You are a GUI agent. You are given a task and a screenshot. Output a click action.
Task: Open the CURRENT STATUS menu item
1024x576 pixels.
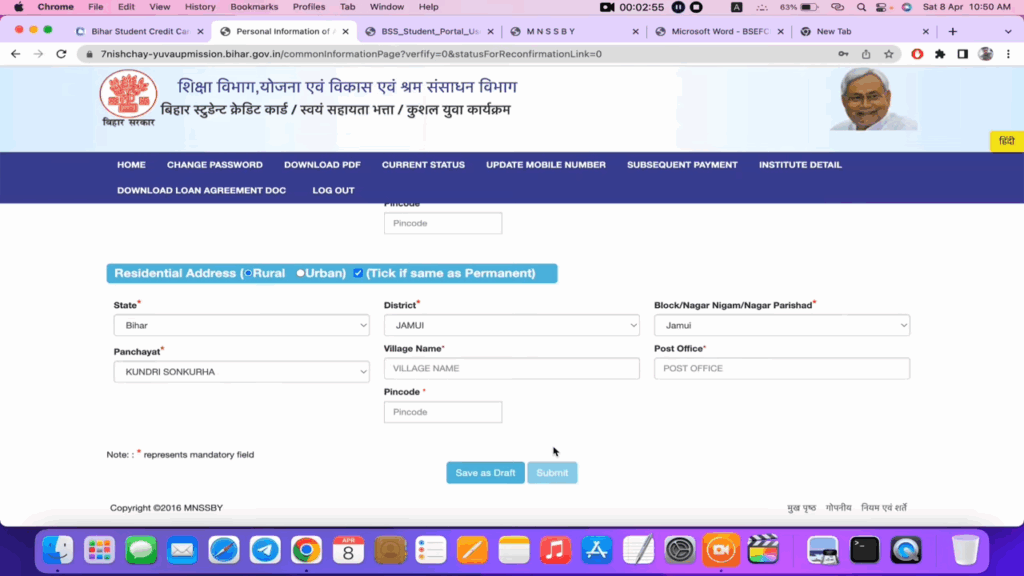[423, 165]
